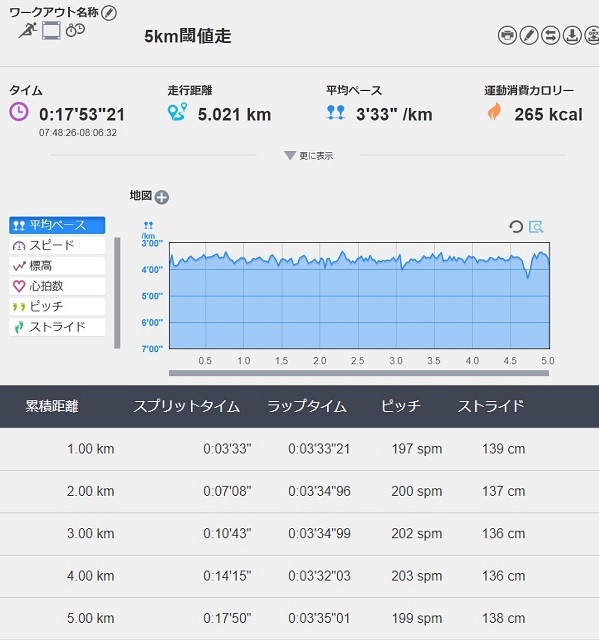Click the running figure workout type icon

coord(27,31)
